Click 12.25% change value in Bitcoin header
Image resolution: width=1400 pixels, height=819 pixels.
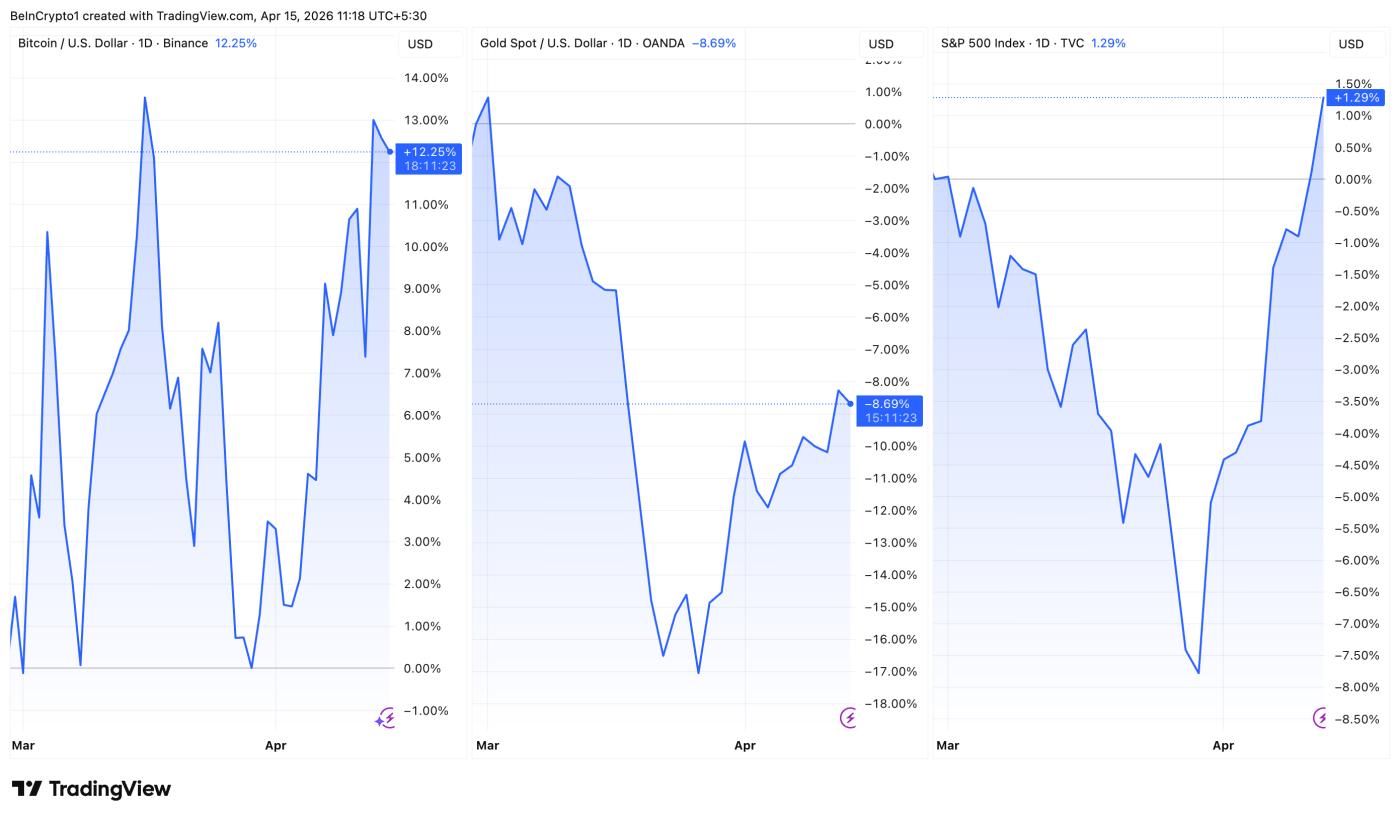click(x=236, y=43)
